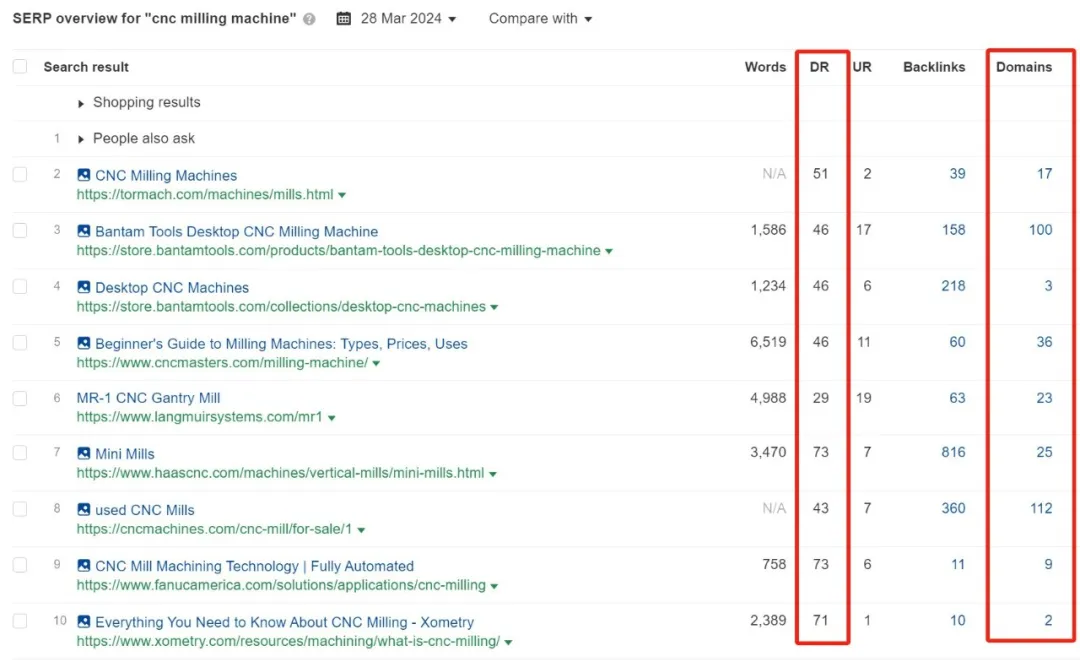Open the cncmasters.com milling-machine URL
Image resolution: width=1080 pixels, height=662 pixels.
coord(222,363)
